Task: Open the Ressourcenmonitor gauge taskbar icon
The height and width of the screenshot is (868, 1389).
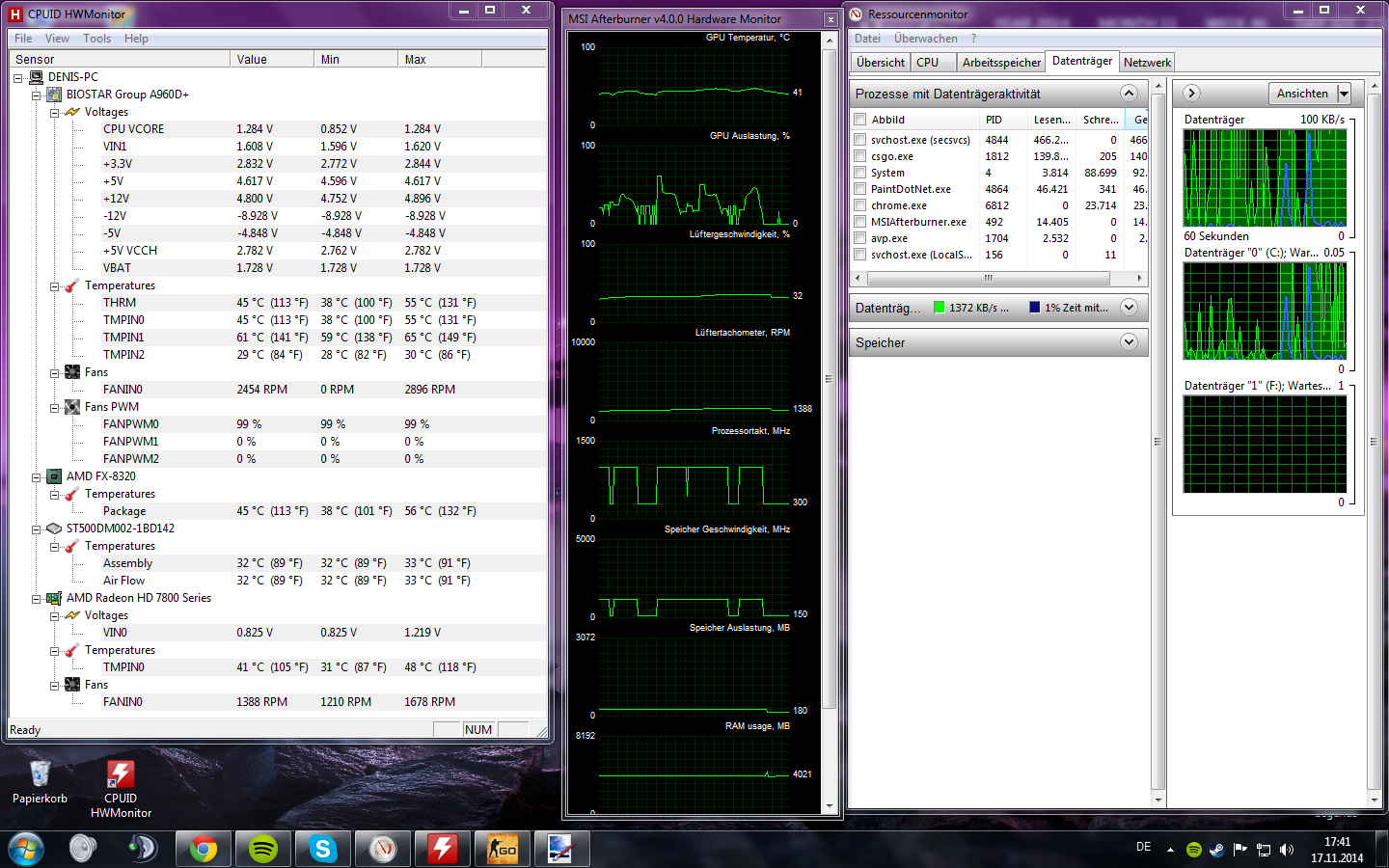Action: [383, 849]
